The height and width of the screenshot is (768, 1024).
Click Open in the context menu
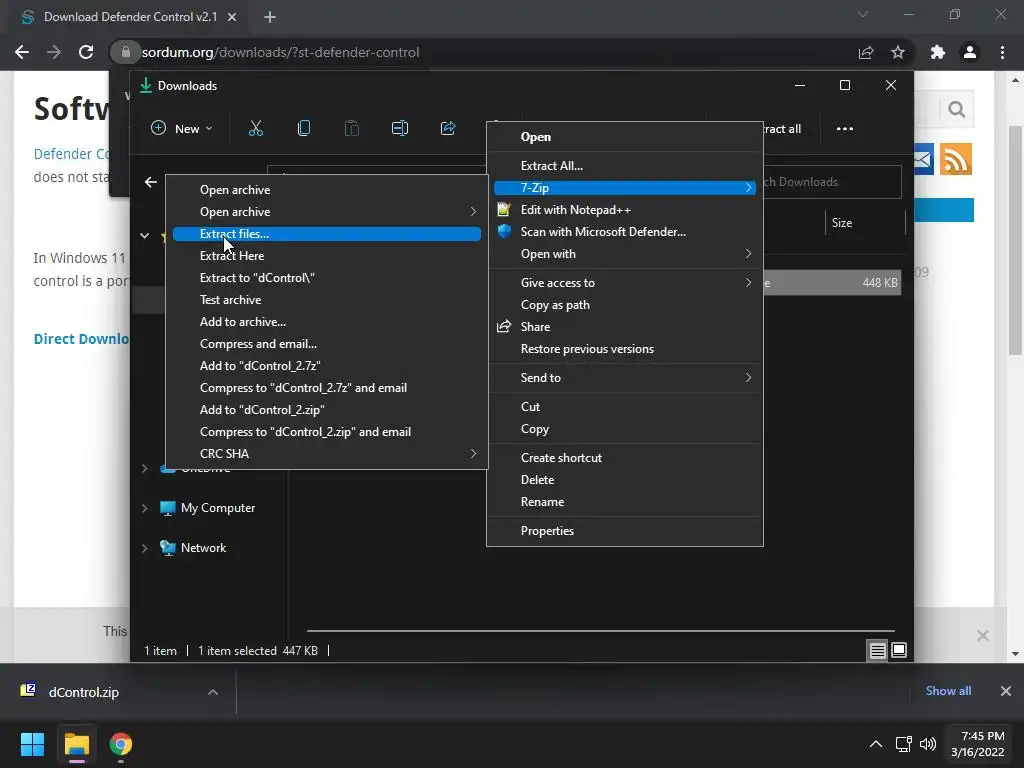tap(625, 137)
